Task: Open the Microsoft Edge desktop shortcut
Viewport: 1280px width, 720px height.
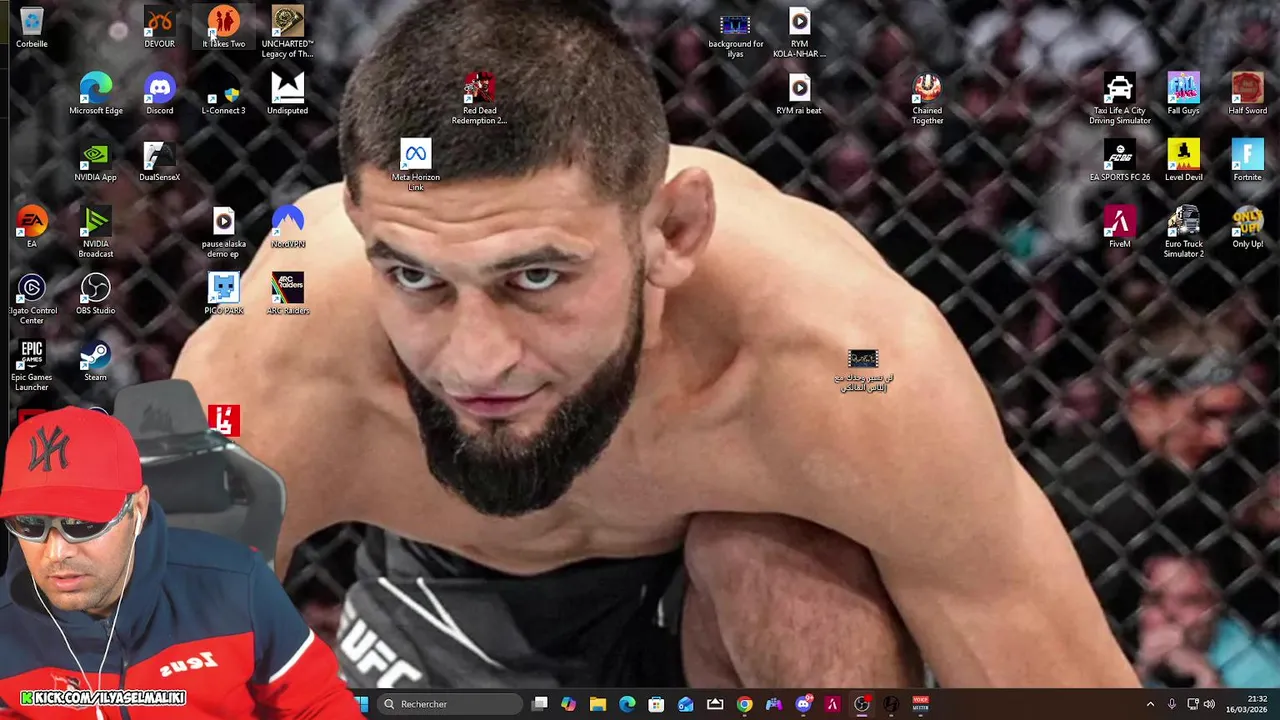Action: pyautogui.click(x=95, y=94)
